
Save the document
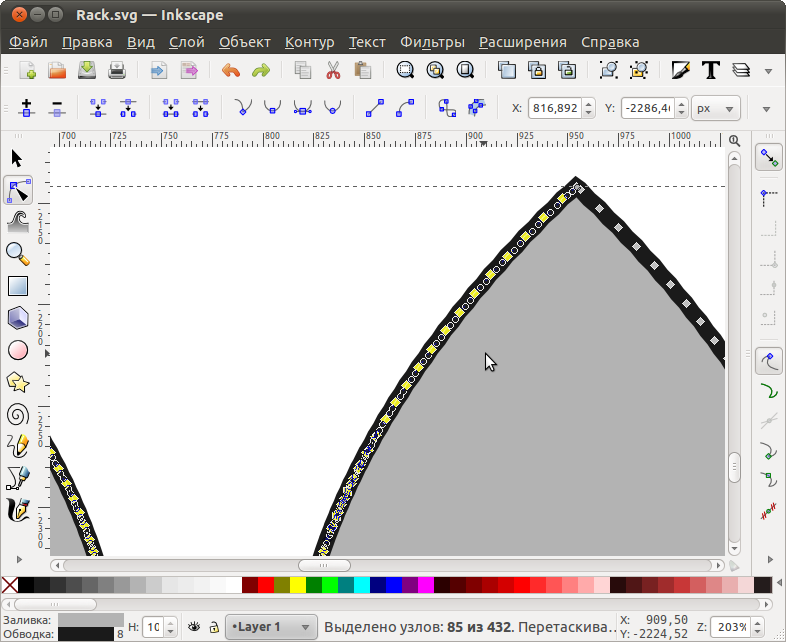[x=87, y=70]
